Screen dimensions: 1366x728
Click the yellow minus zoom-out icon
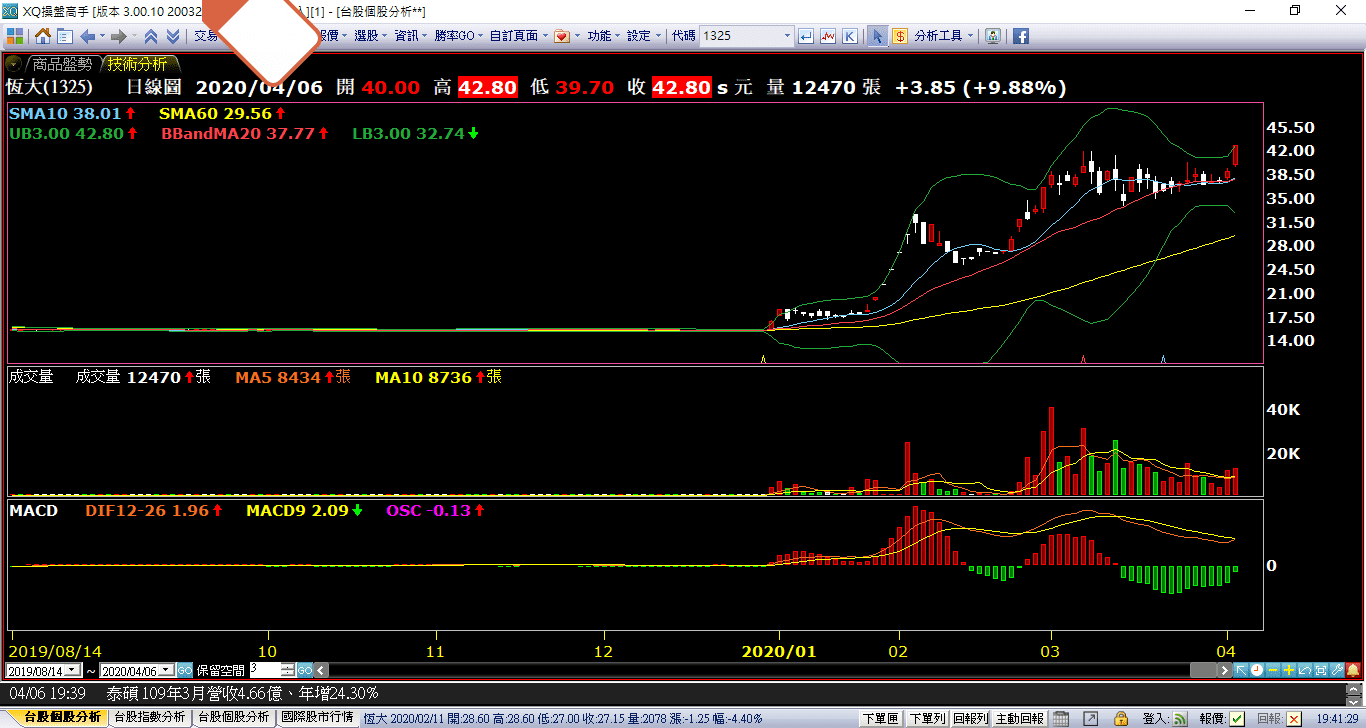[x=1273, y=670]
